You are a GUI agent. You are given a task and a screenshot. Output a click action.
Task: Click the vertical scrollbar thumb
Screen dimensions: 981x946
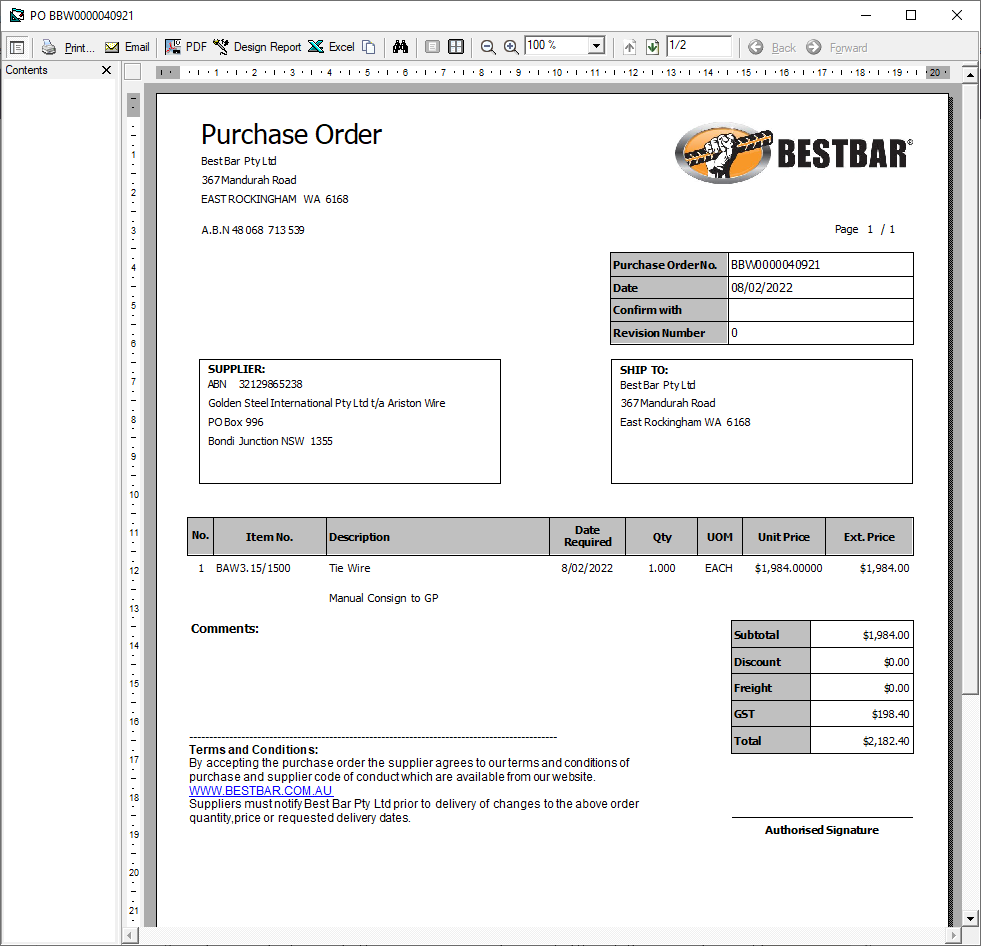[970, 389]
